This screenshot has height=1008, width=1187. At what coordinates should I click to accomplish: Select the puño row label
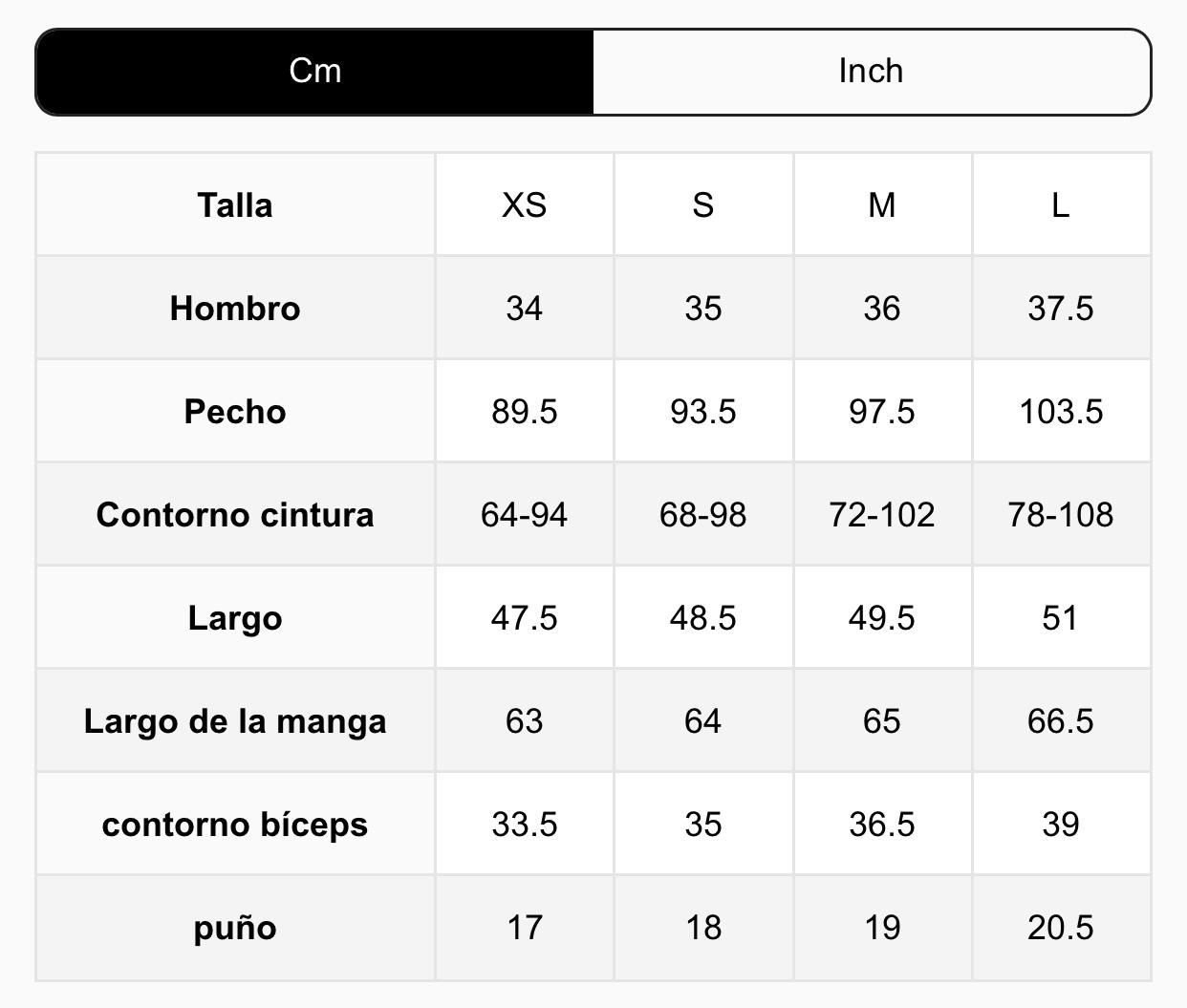(235, 928)
